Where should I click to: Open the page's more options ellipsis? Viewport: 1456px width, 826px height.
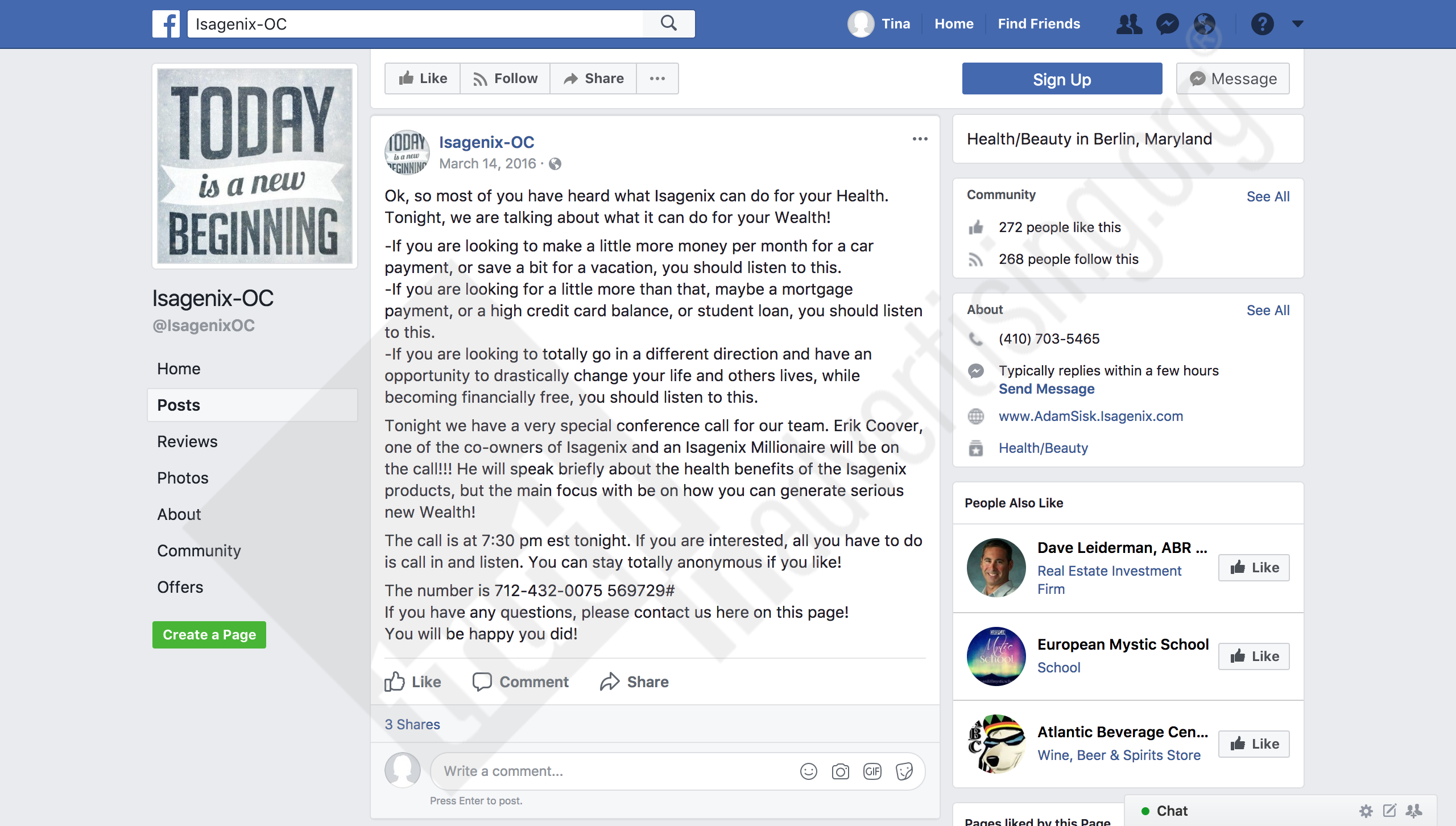coord(657,79)
